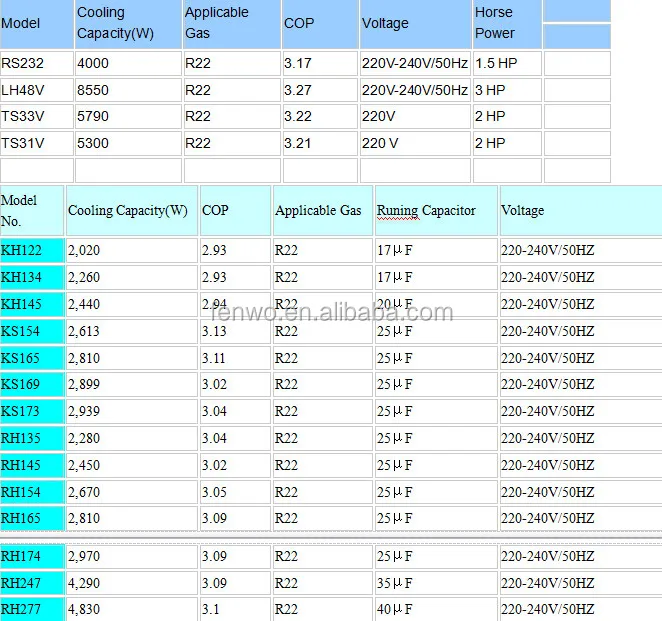Select the 3.13 COP value

(214, 331)
